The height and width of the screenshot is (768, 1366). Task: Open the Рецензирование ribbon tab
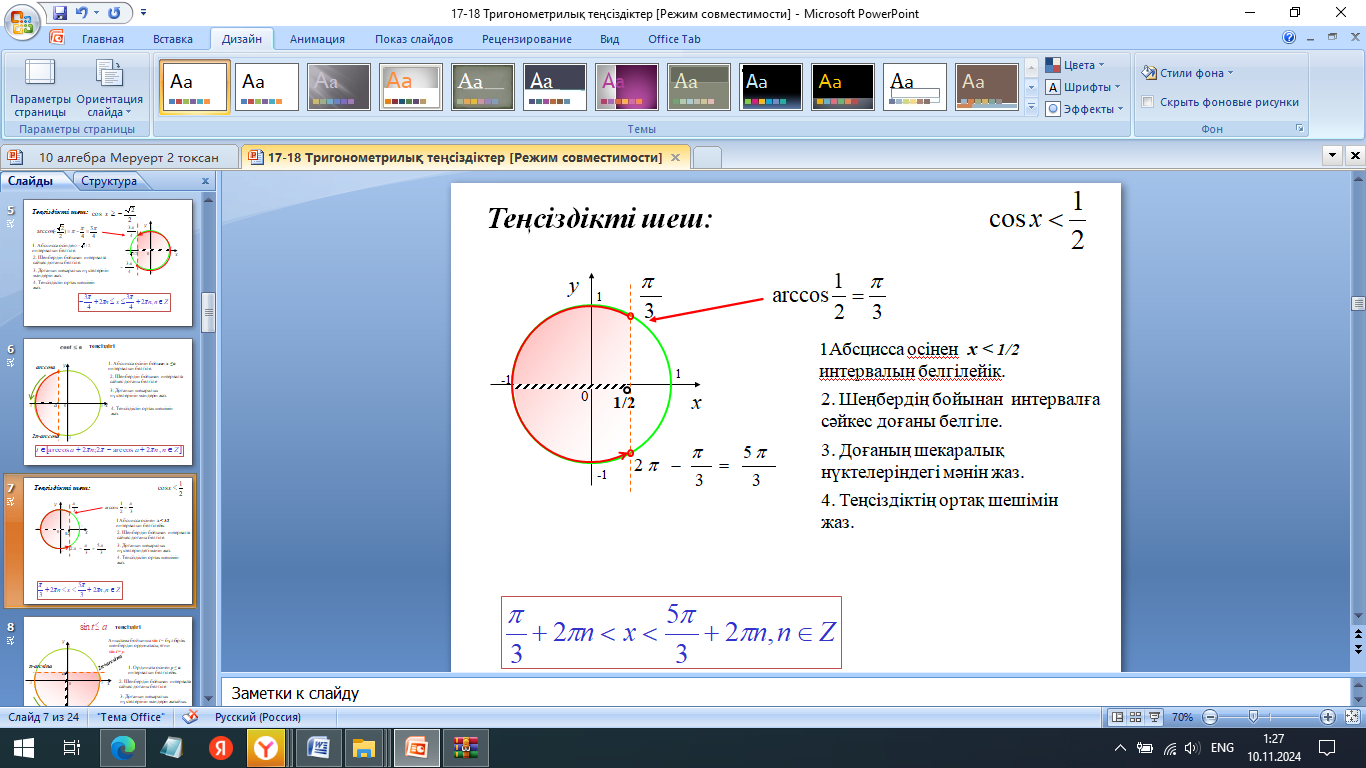527,39
